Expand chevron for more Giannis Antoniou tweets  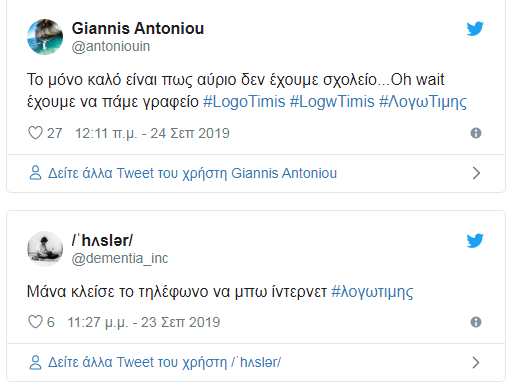click(476, 173)
